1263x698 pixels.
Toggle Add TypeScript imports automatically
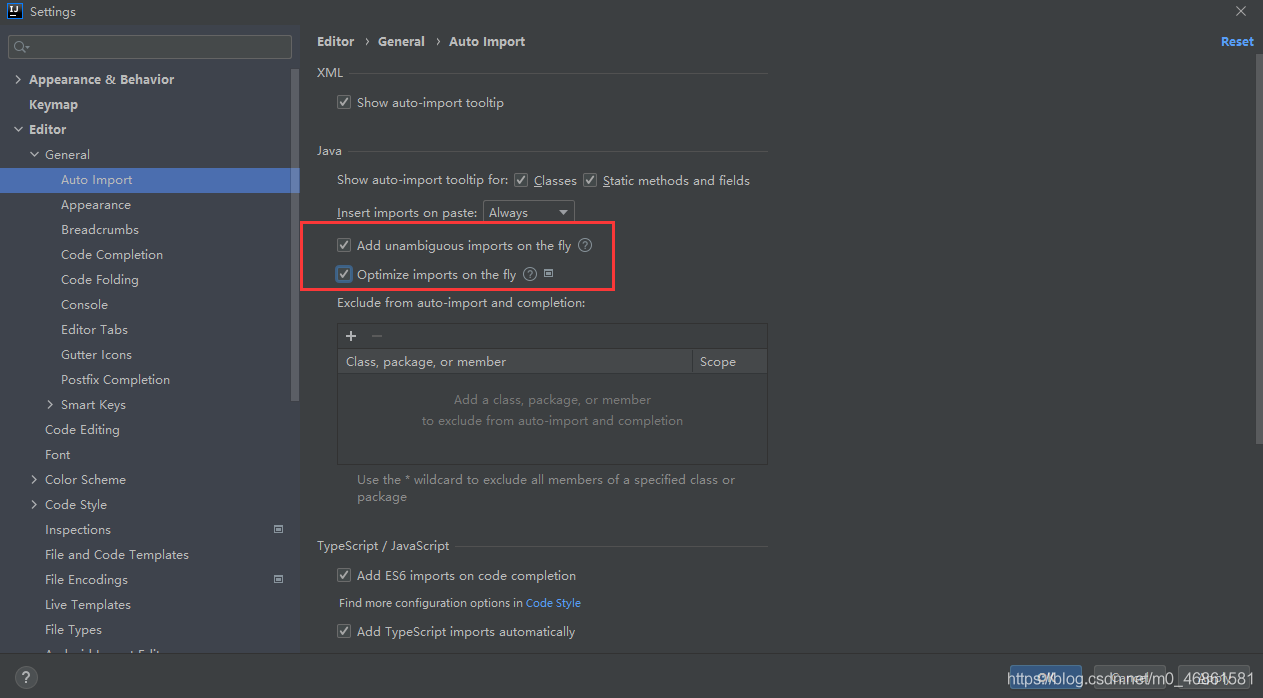pyautogui.click(x=344, y=631)
